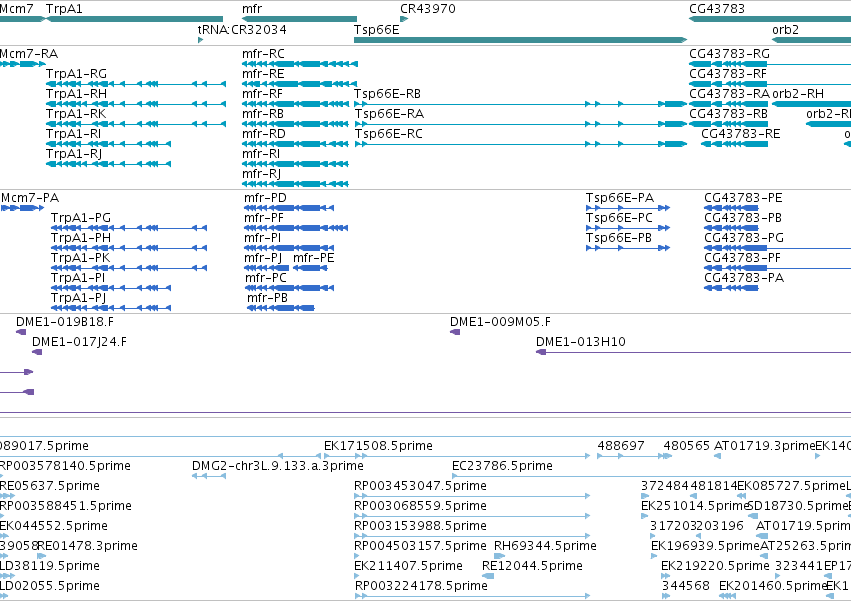This screenshot has height=601, width=851.
Task: Select transcript TrpA1-RH
Action: [136, 104]
